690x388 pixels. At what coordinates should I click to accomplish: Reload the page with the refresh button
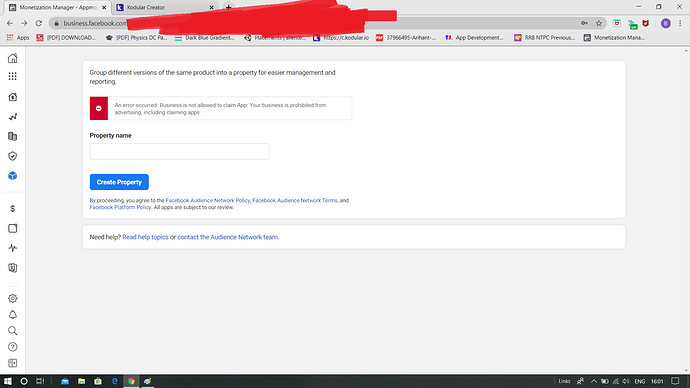(x=39, y=23)
